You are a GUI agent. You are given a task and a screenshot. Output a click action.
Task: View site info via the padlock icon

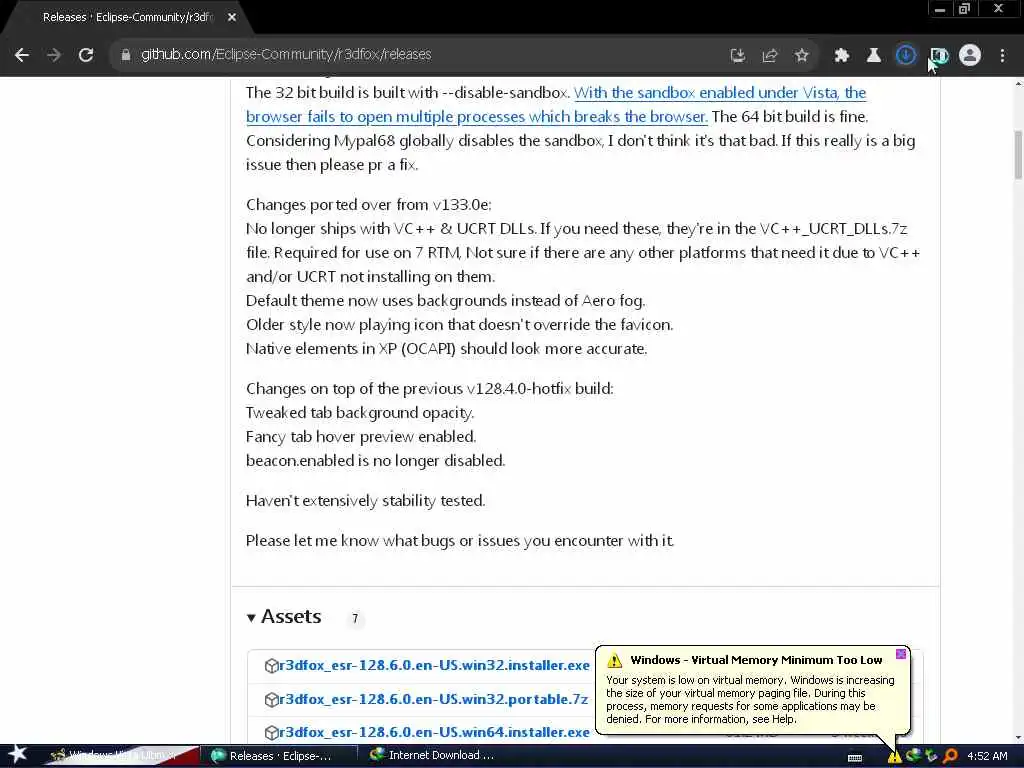(125, 55)
